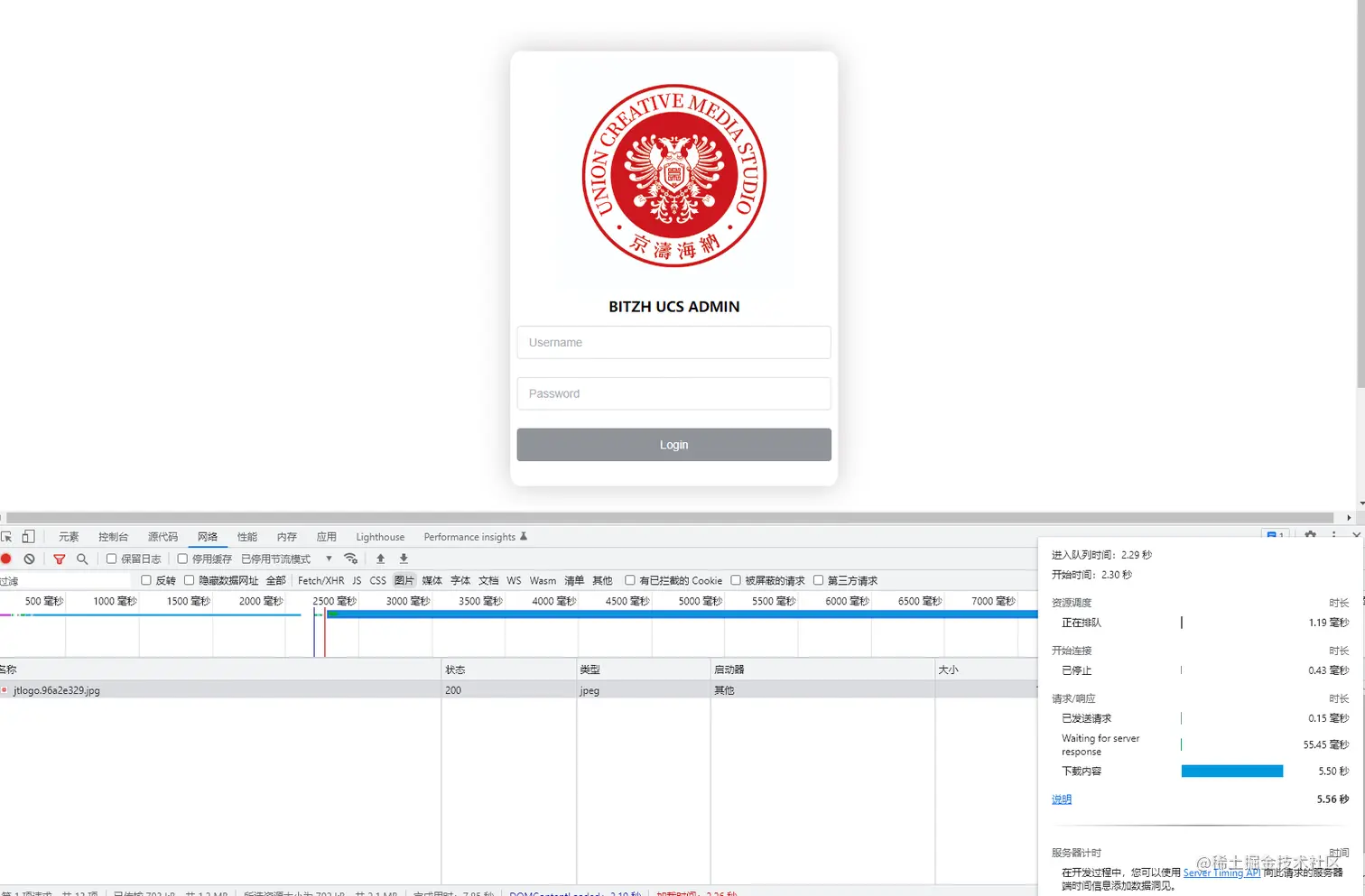Click the issues counter badge
Viewport: 1365px width, 896px height.
pyautogui.click(x=1275, y=534)
